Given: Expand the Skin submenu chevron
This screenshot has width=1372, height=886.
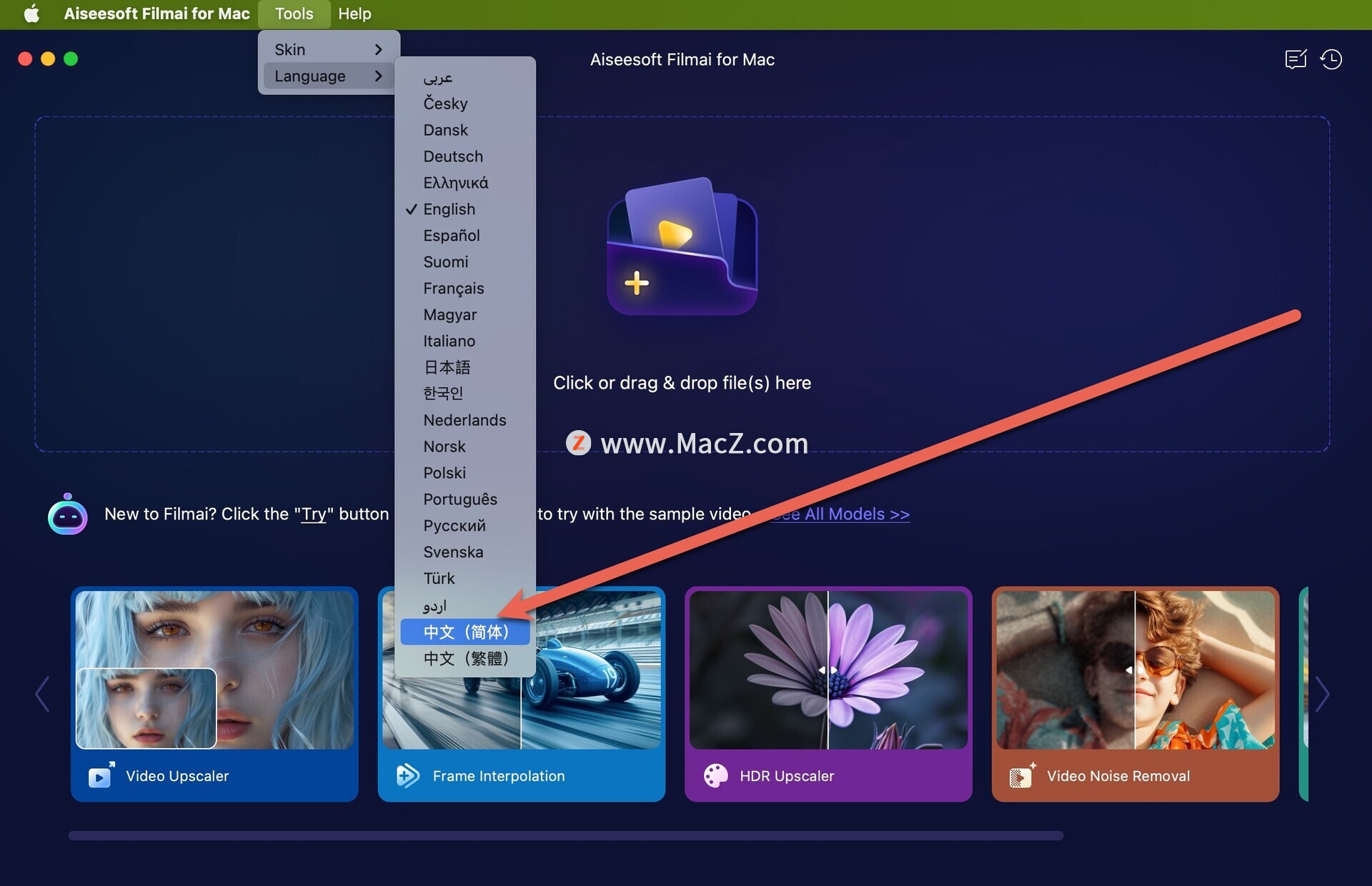Looking at the screenshot, I should point(378,49).
